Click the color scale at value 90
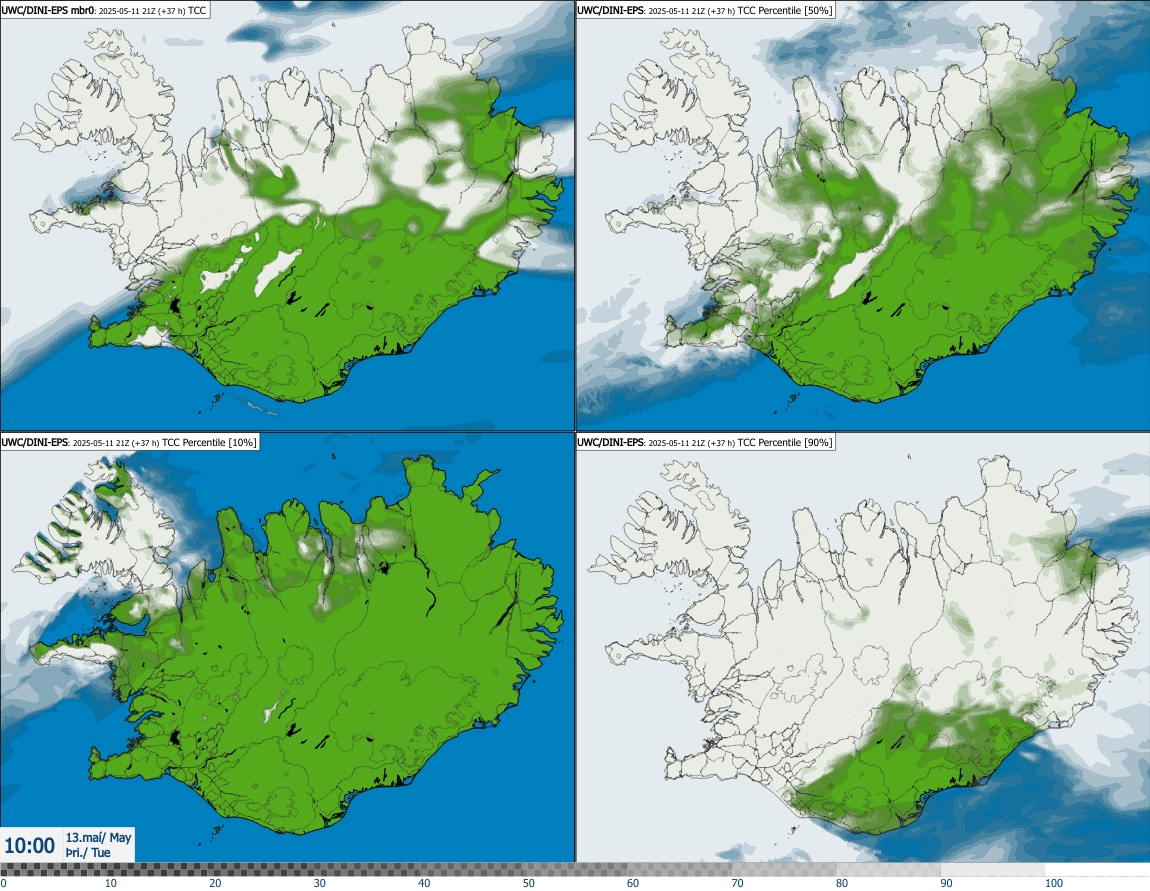1150x891 pixels. pyautogui.click(x=947, y=883)
